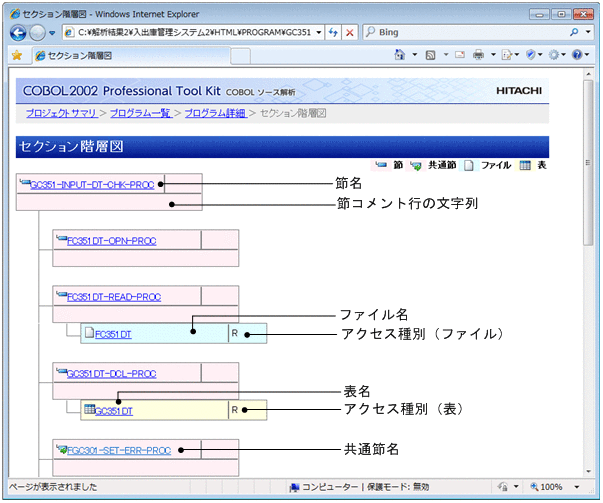The image size is (603, 503).
Task: Click inside the Bing search box
Action: point(465,32)
